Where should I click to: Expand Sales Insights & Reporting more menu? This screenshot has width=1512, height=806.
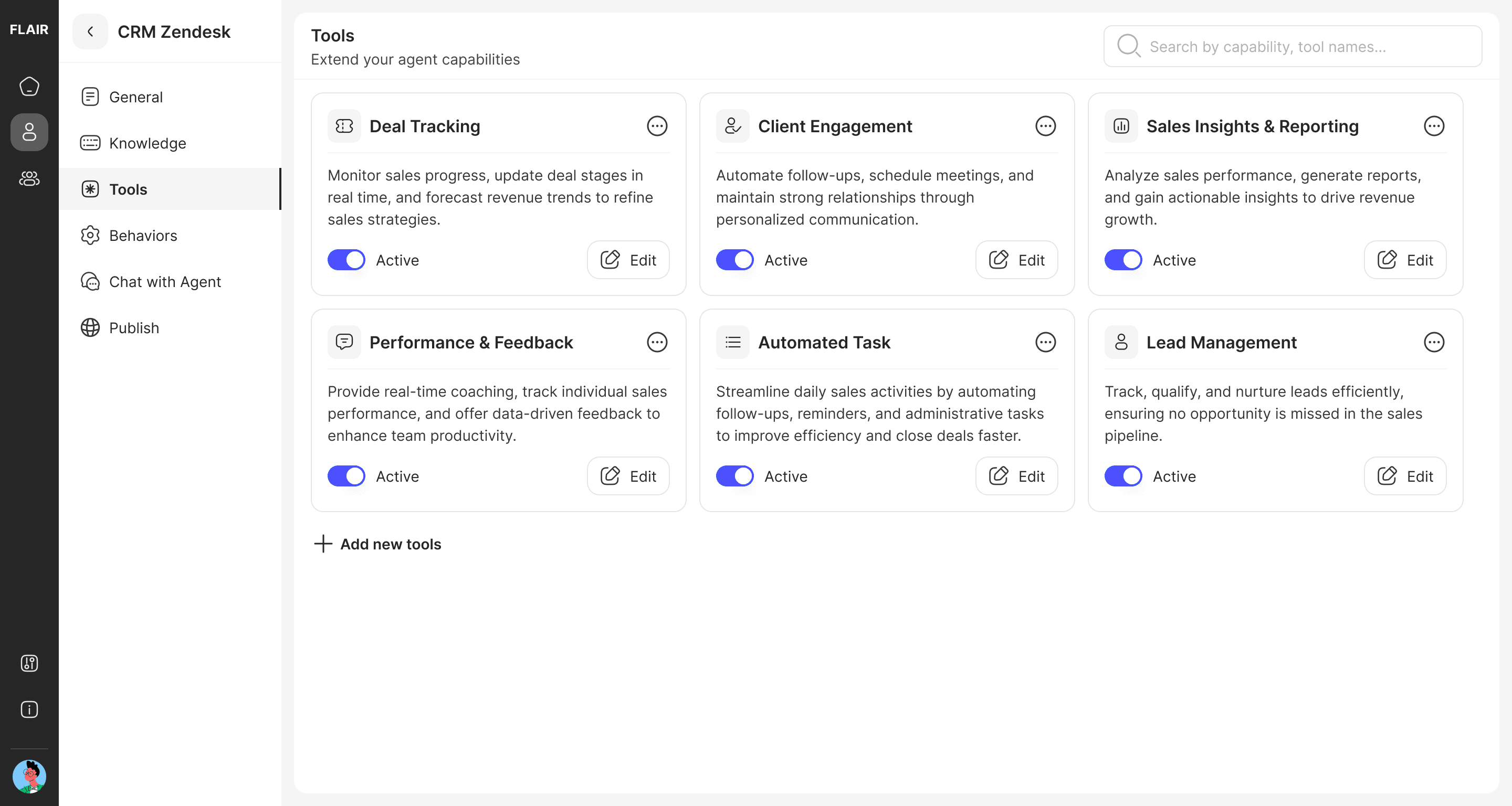[x=1433, y=126]
